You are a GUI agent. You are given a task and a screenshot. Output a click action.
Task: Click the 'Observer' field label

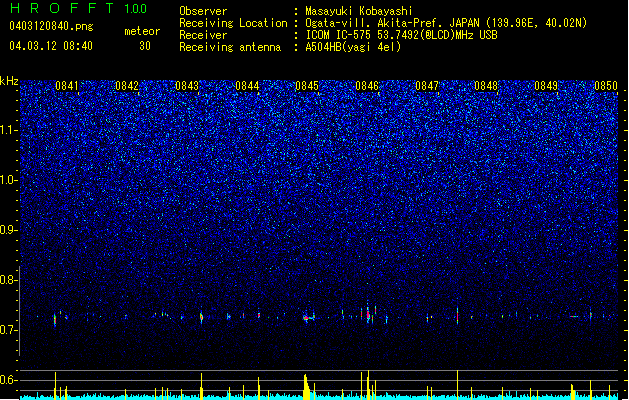tap(203, 11)
